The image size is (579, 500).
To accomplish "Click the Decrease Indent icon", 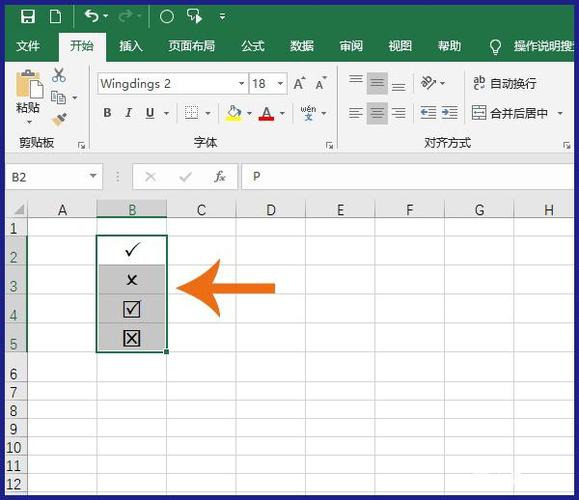I will tap(428, 112).
